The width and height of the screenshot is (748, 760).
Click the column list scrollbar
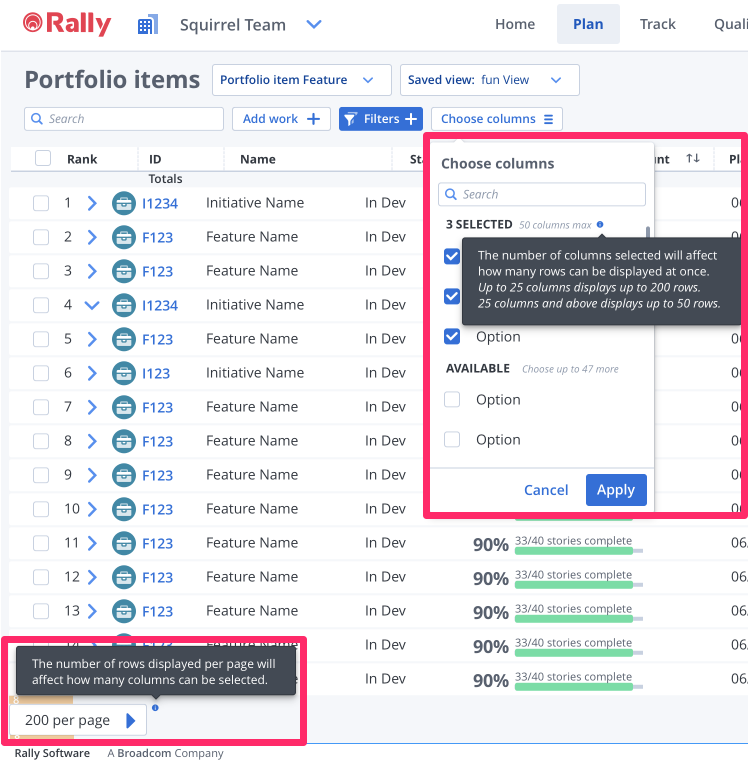point(648,232)
